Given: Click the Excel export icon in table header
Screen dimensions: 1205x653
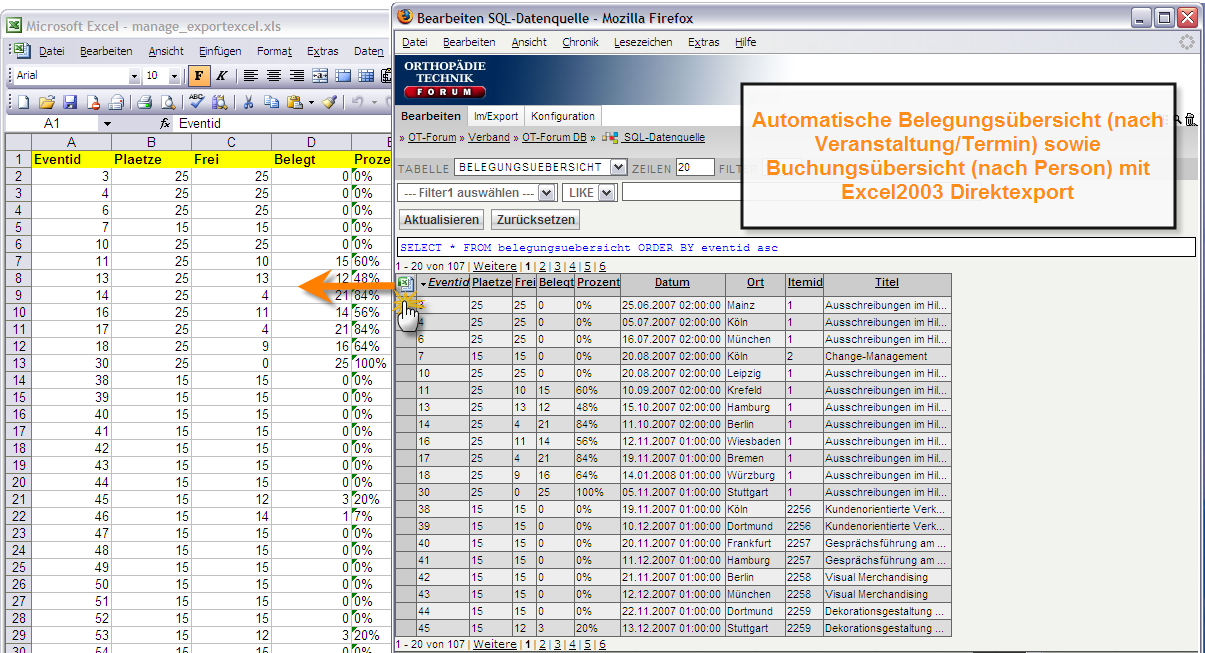Looking at the screenshot, I should click(406, 283).
